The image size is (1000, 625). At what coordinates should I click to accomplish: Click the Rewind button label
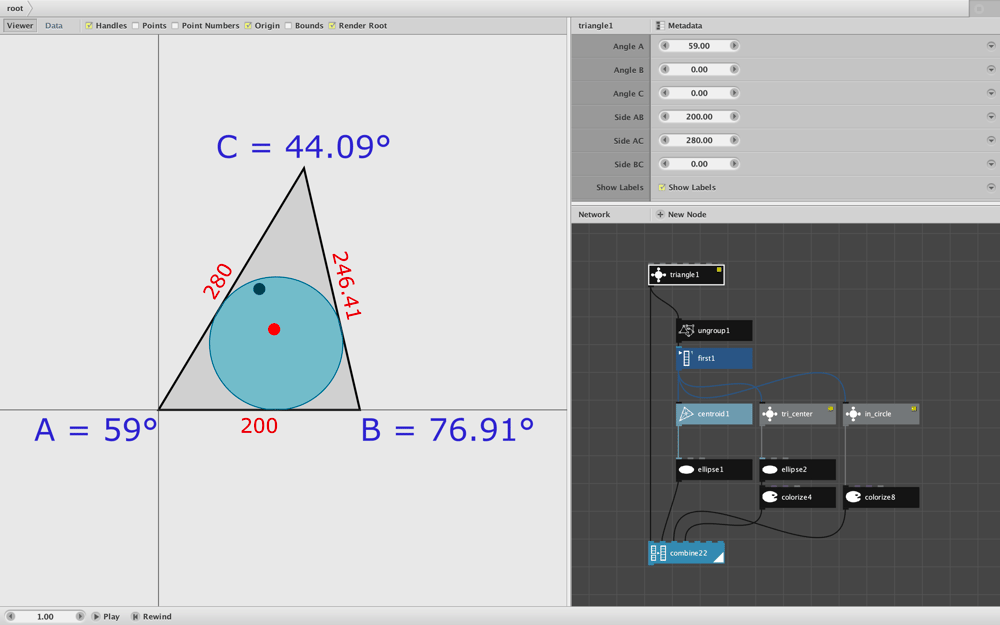(x=157, y=617)
